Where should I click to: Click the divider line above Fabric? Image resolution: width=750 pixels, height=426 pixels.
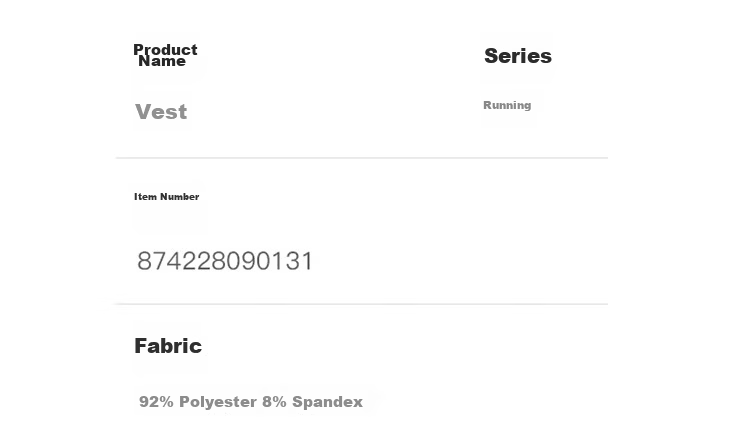[362, 304]
